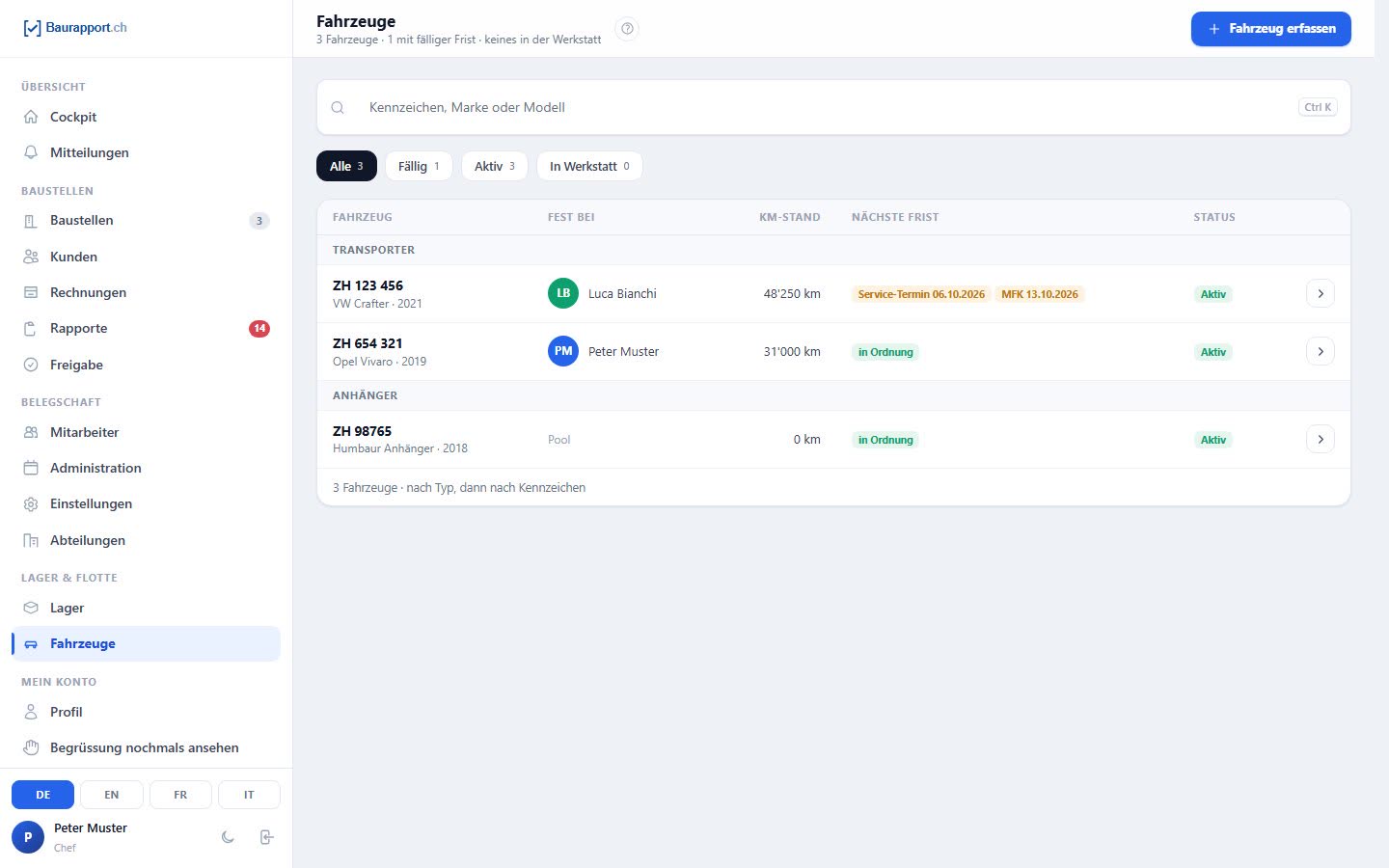Click the Rapporte clipboard icon
1389x868 pixels.
pyautogui.click(x=31, y=329)
